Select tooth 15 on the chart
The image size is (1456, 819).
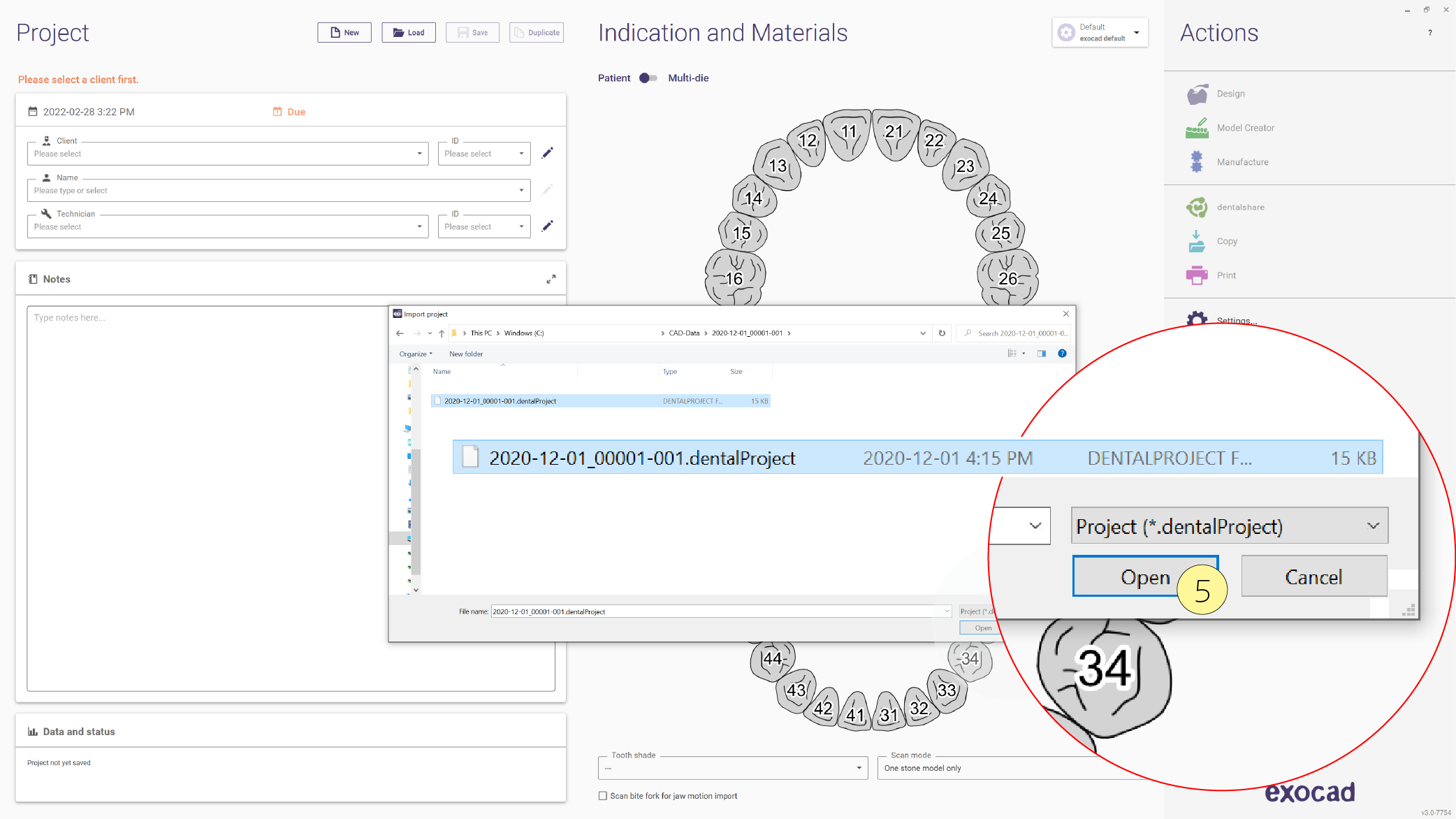(x=742, y=233)
